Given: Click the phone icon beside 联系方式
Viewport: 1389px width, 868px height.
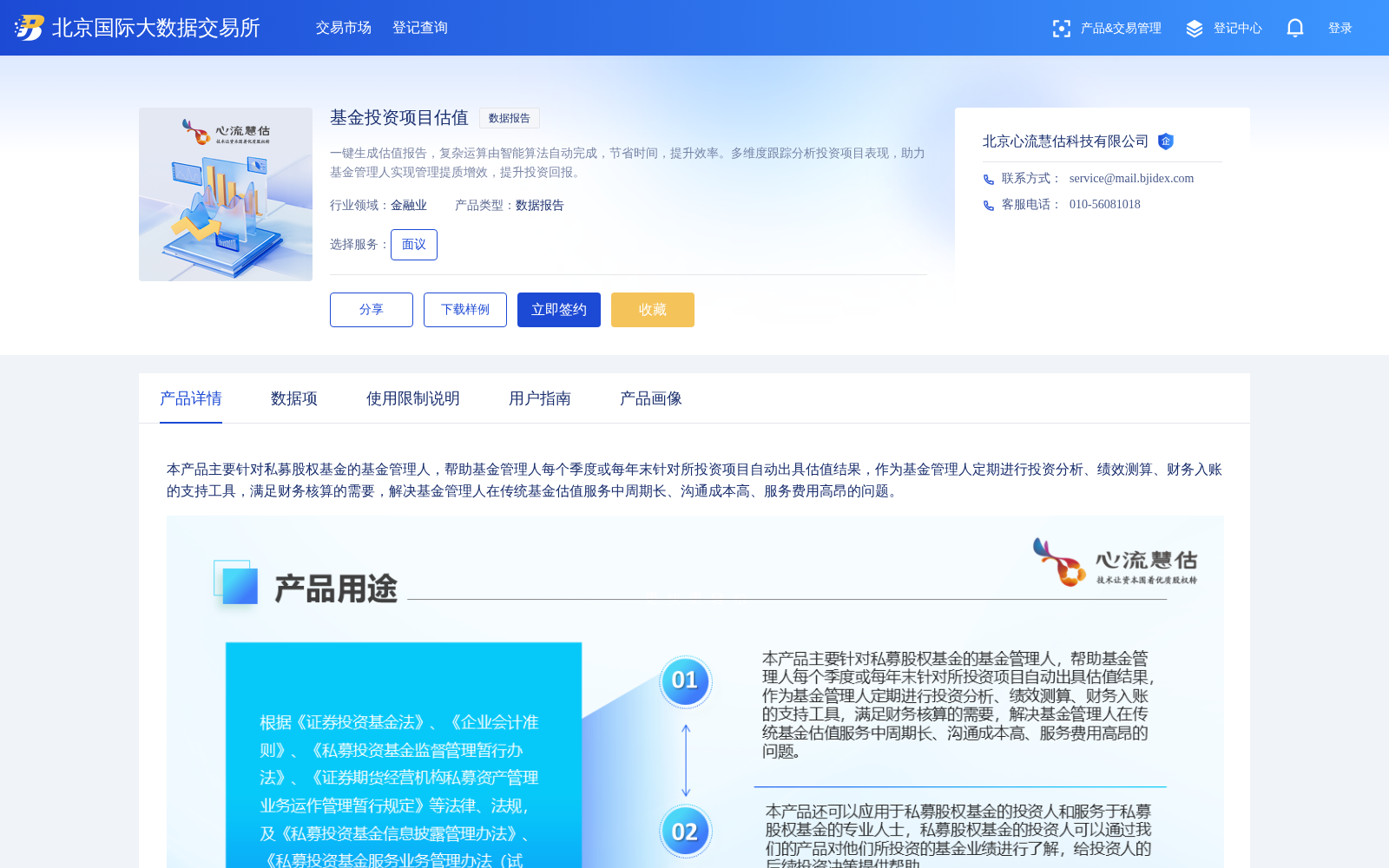Looking at the screenshot, I should click(988, 179).
